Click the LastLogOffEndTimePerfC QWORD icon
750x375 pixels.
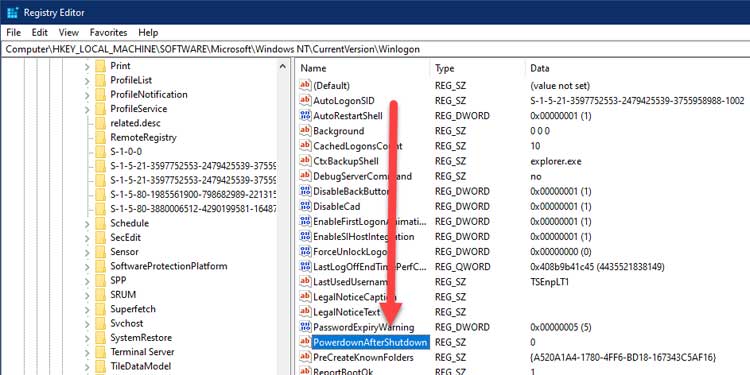coord(305,266)
